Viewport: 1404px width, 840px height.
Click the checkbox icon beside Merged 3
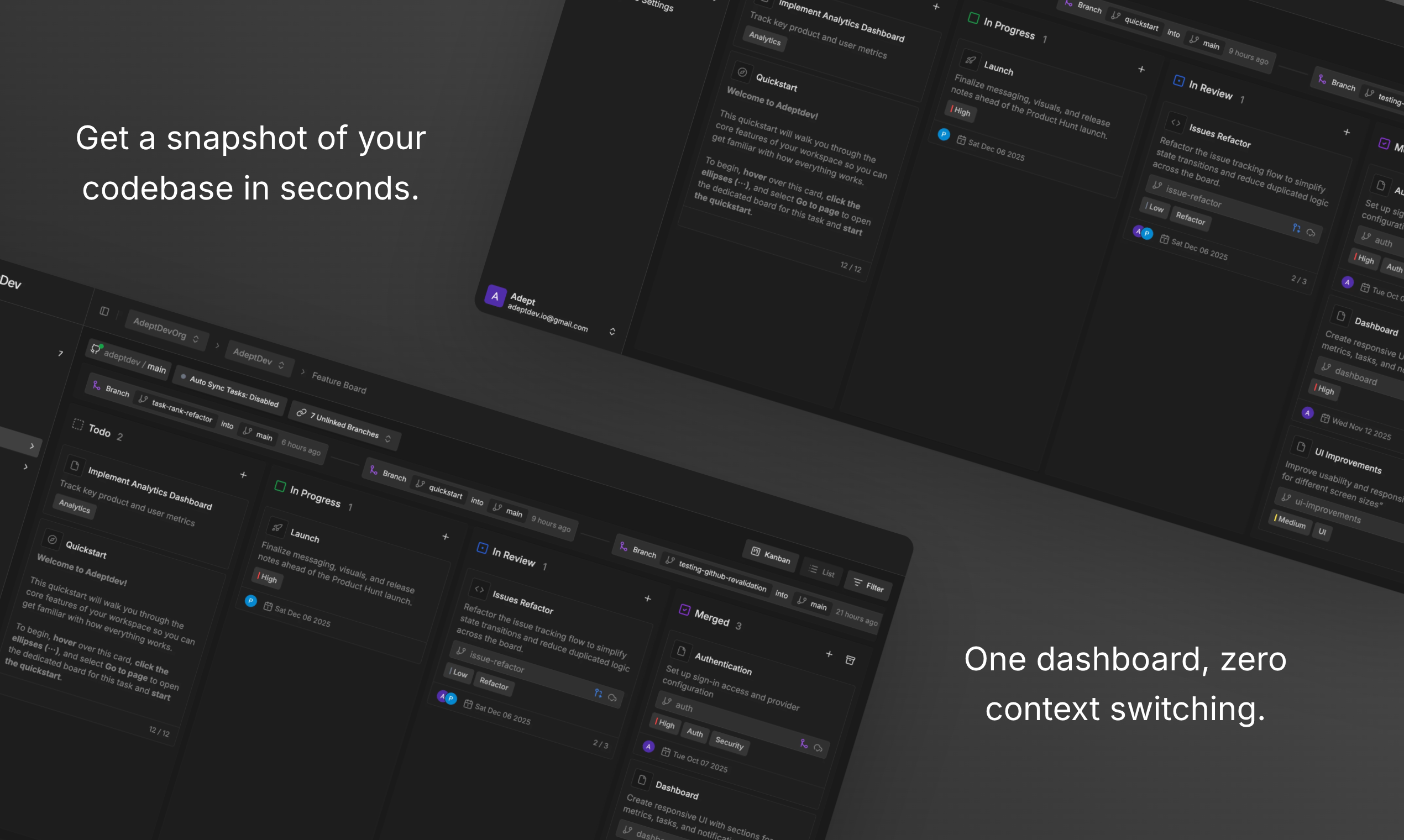tap(684, 610)
